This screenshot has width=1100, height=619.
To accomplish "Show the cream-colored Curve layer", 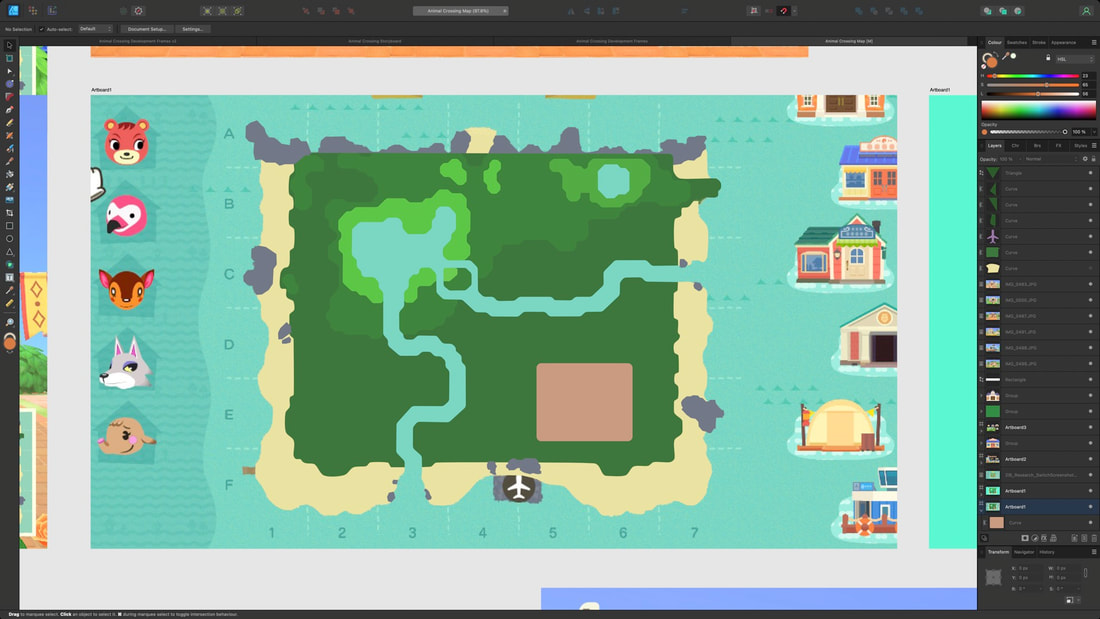I will click(x=1090, y=268).
